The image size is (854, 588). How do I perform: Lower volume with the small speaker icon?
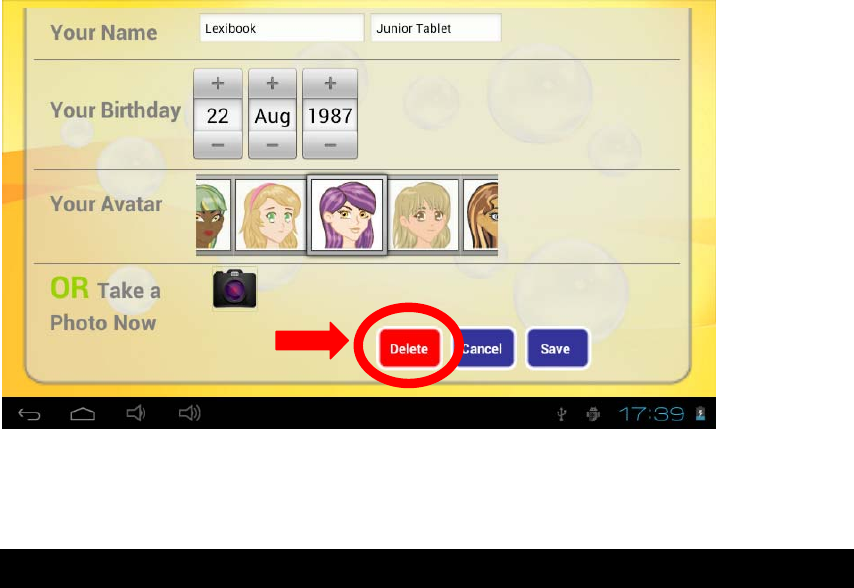(x=136, y=413)
